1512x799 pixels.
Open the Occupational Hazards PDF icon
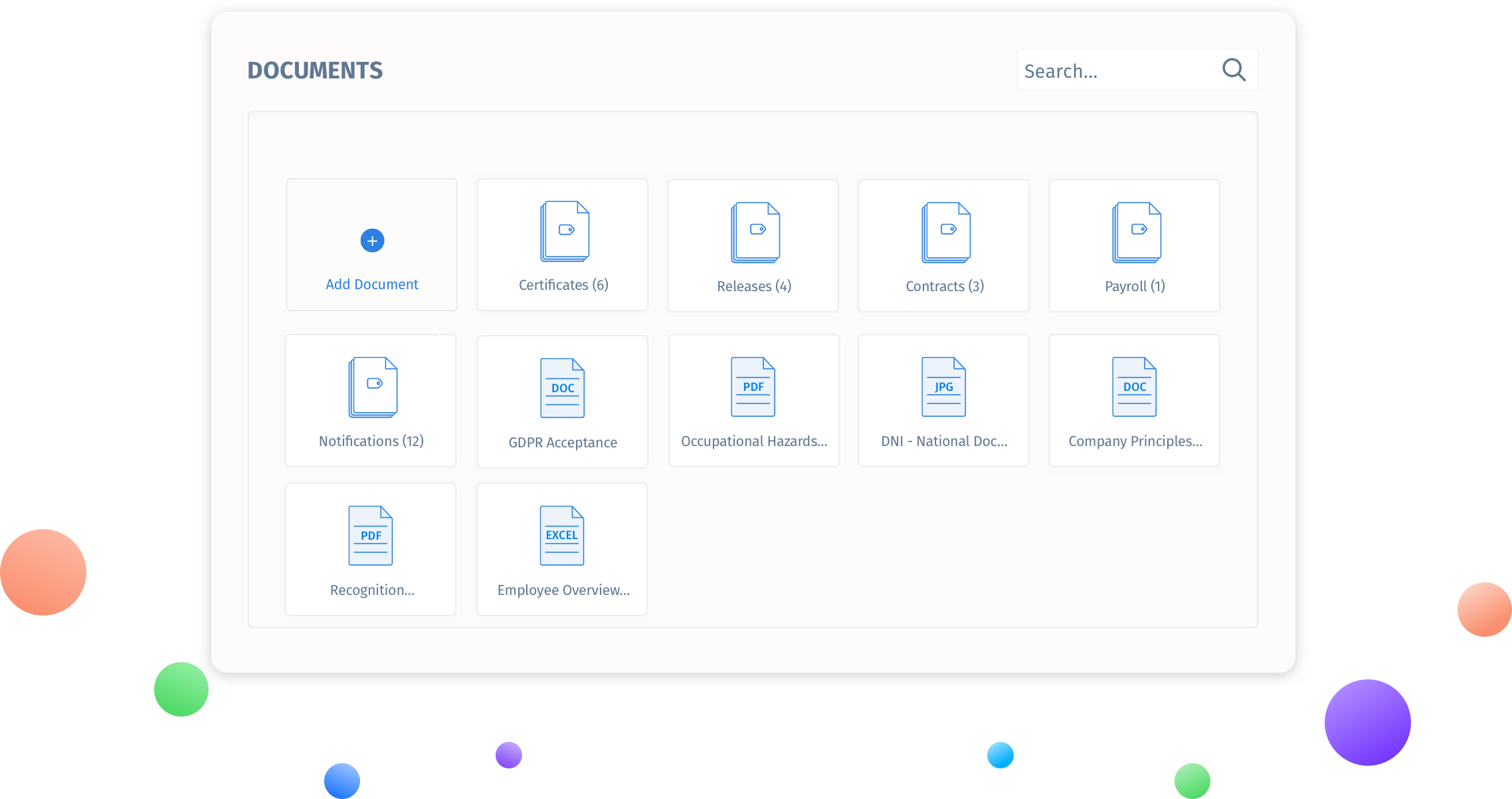click(753, 387)
